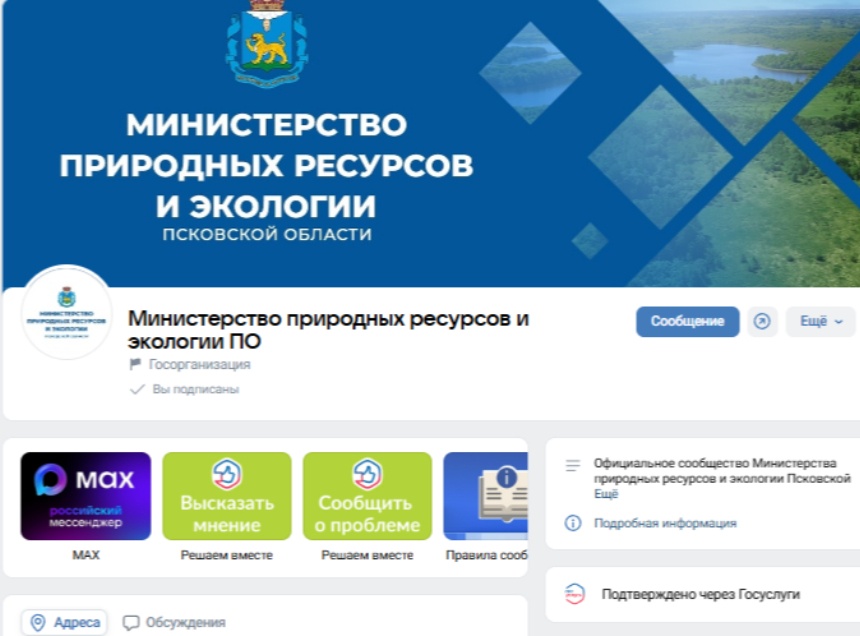
Task: Open the MAX messenger tile
Action: coord(86,496)
